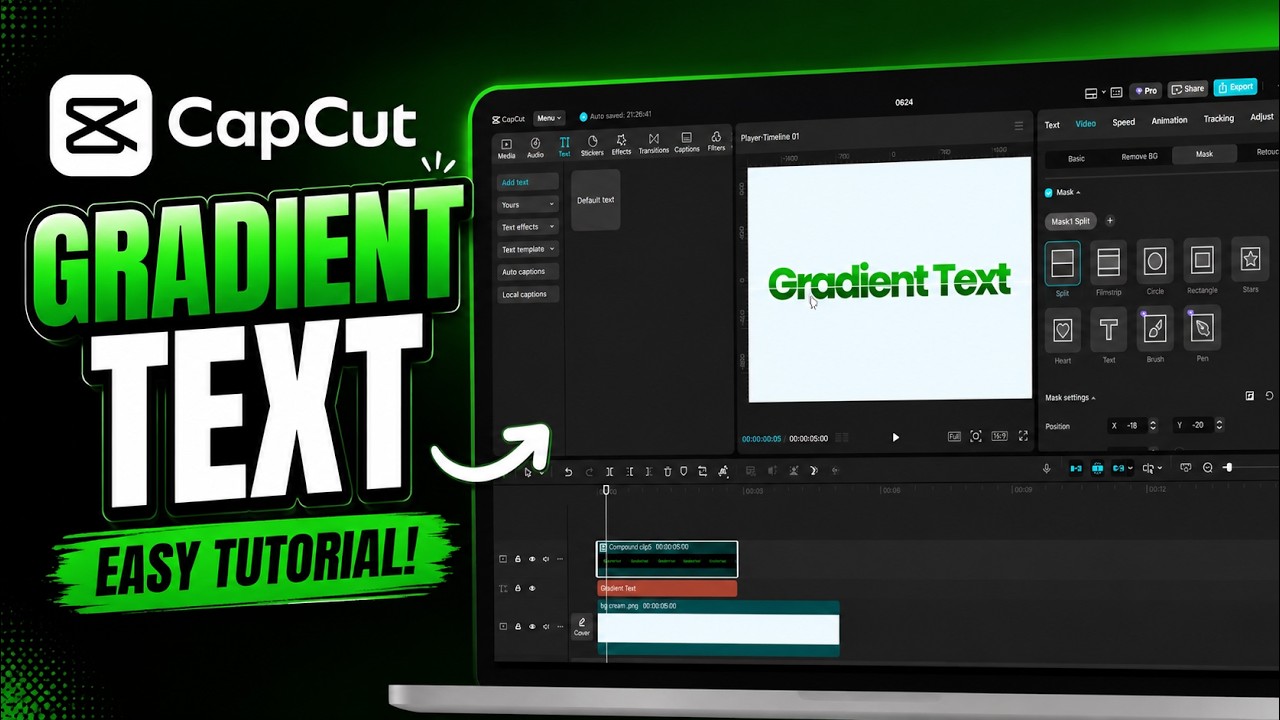Select the Text mask shape
1280x720 pixels.
(1108, 329)
